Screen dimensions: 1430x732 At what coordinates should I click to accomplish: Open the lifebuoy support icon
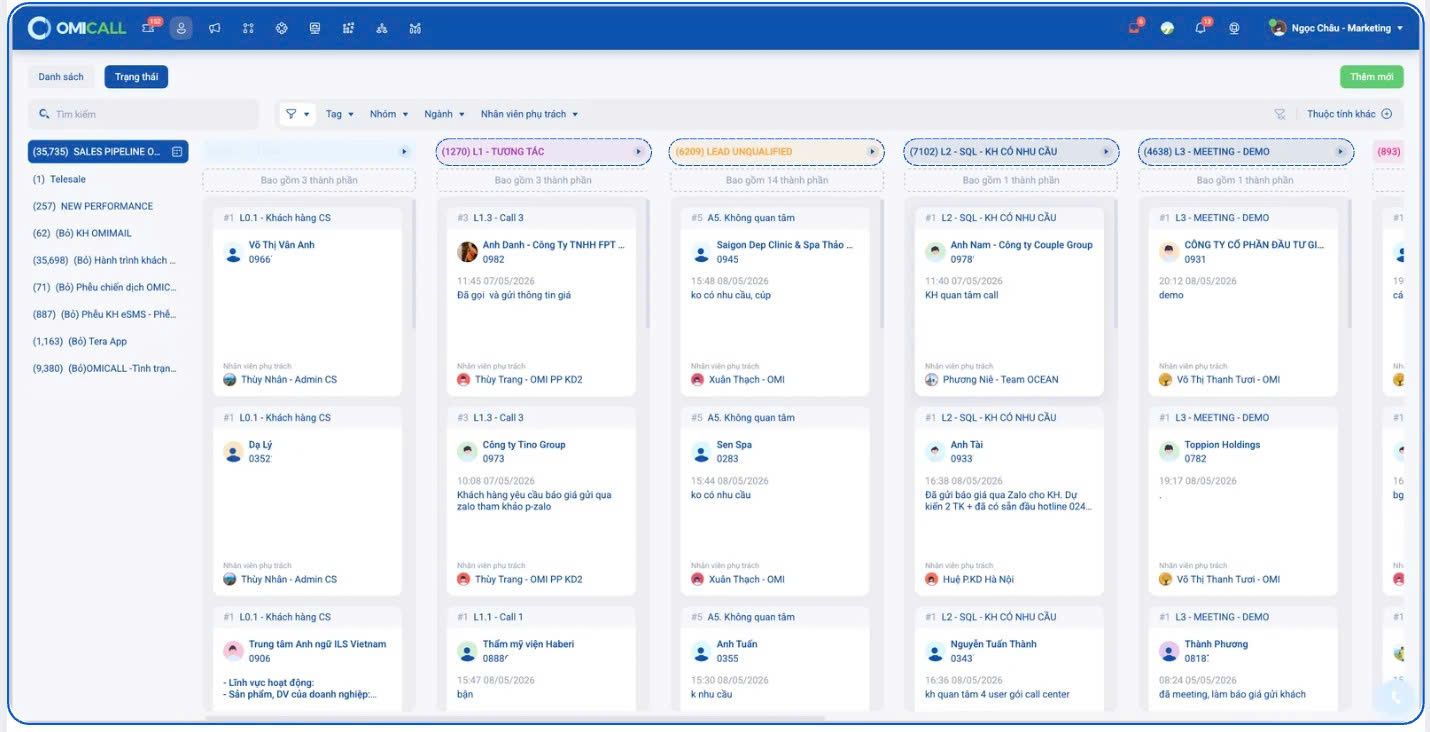[x=281, y=28]
